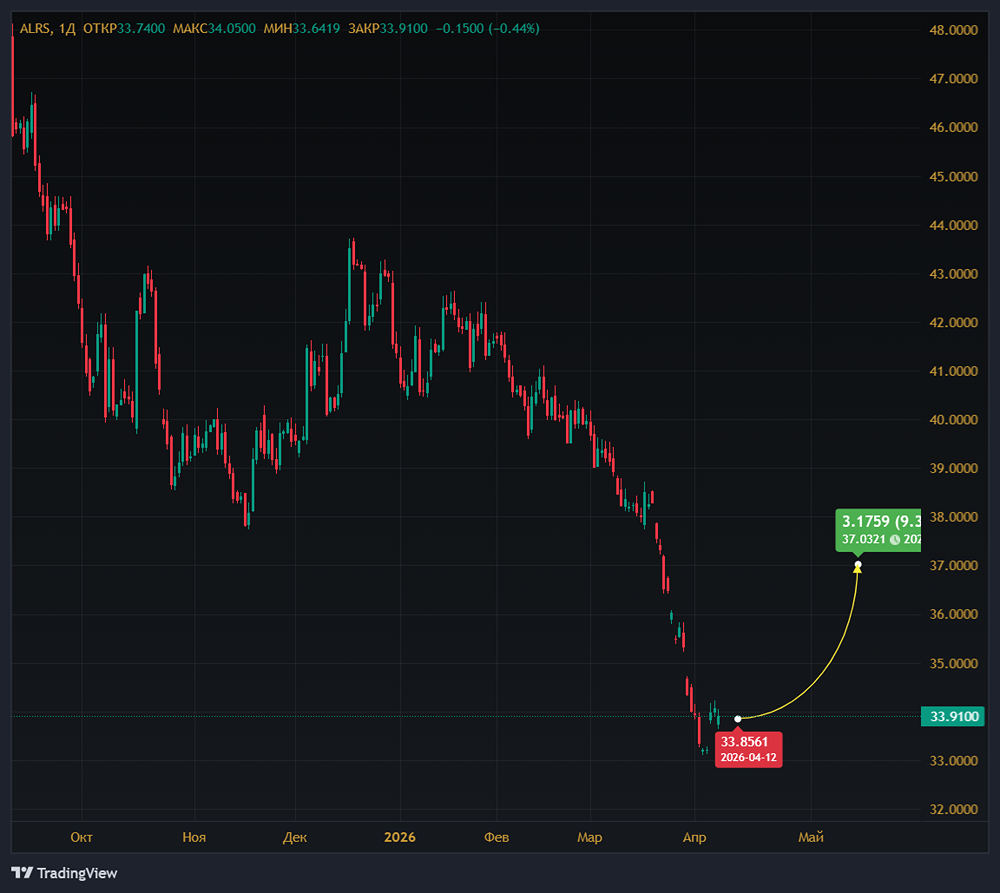Click the Окт label on time axis
Image resolution: width=1000 pixels, height=893 pixels.
point(82,838)
